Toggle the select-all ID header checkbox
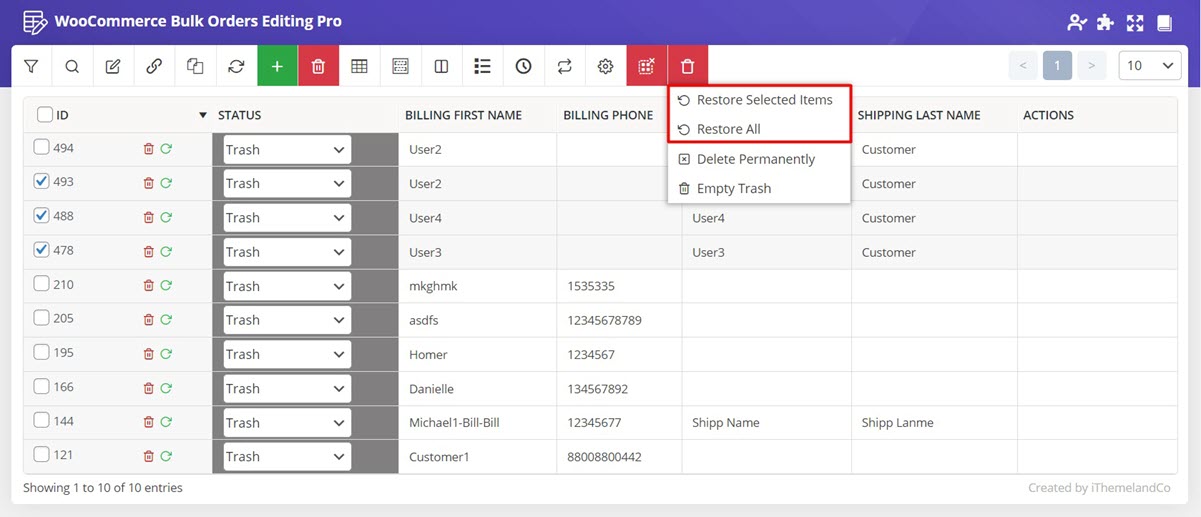Viewport: 1201px width, 517px height. (45, 115)
